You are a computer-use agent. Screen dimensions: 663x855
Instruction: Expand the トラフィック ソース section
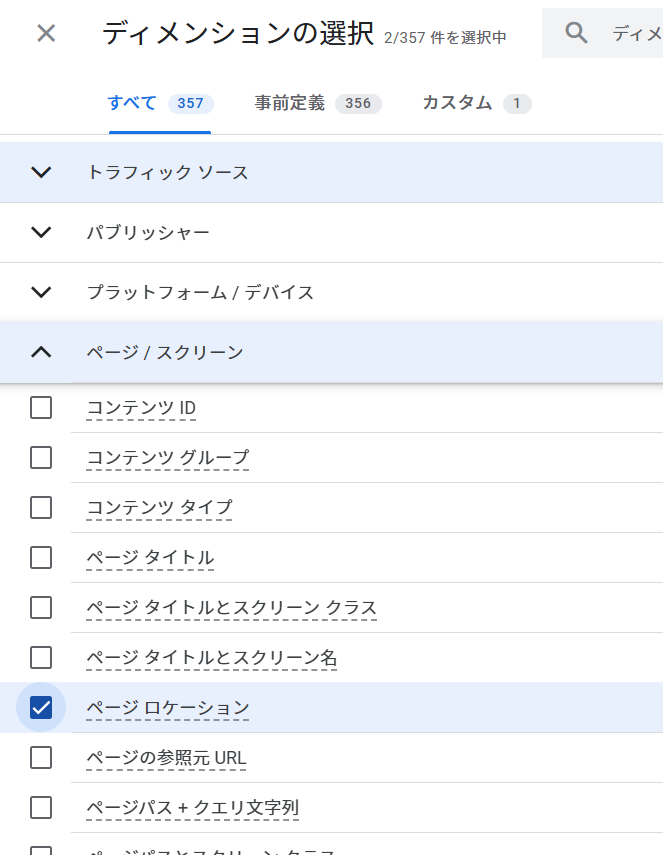[41, 172]
